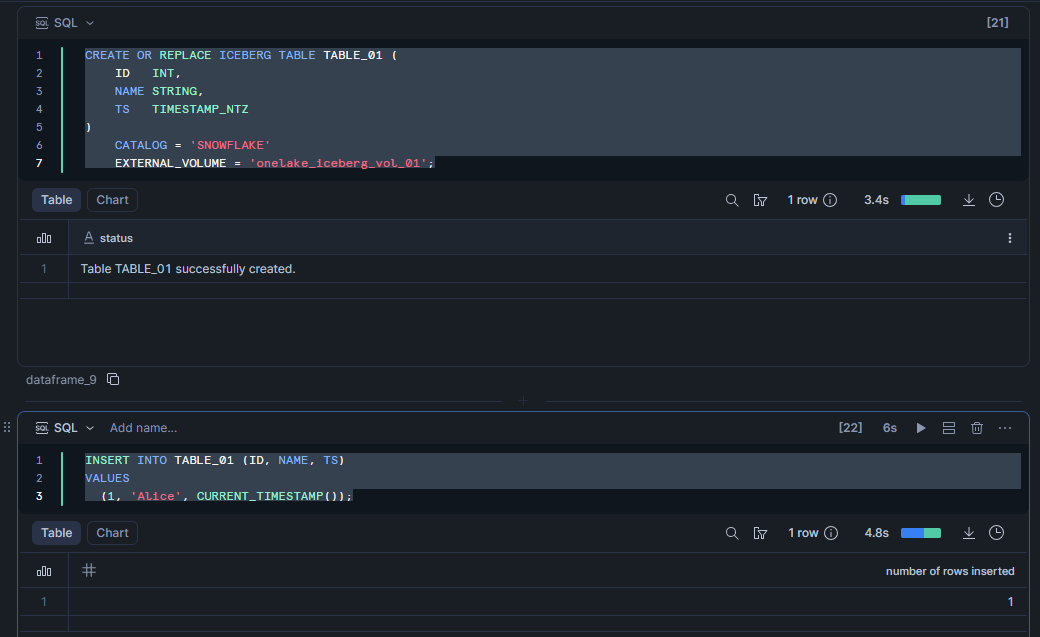Click the dataframe_9 label

(x=61, y=380)
